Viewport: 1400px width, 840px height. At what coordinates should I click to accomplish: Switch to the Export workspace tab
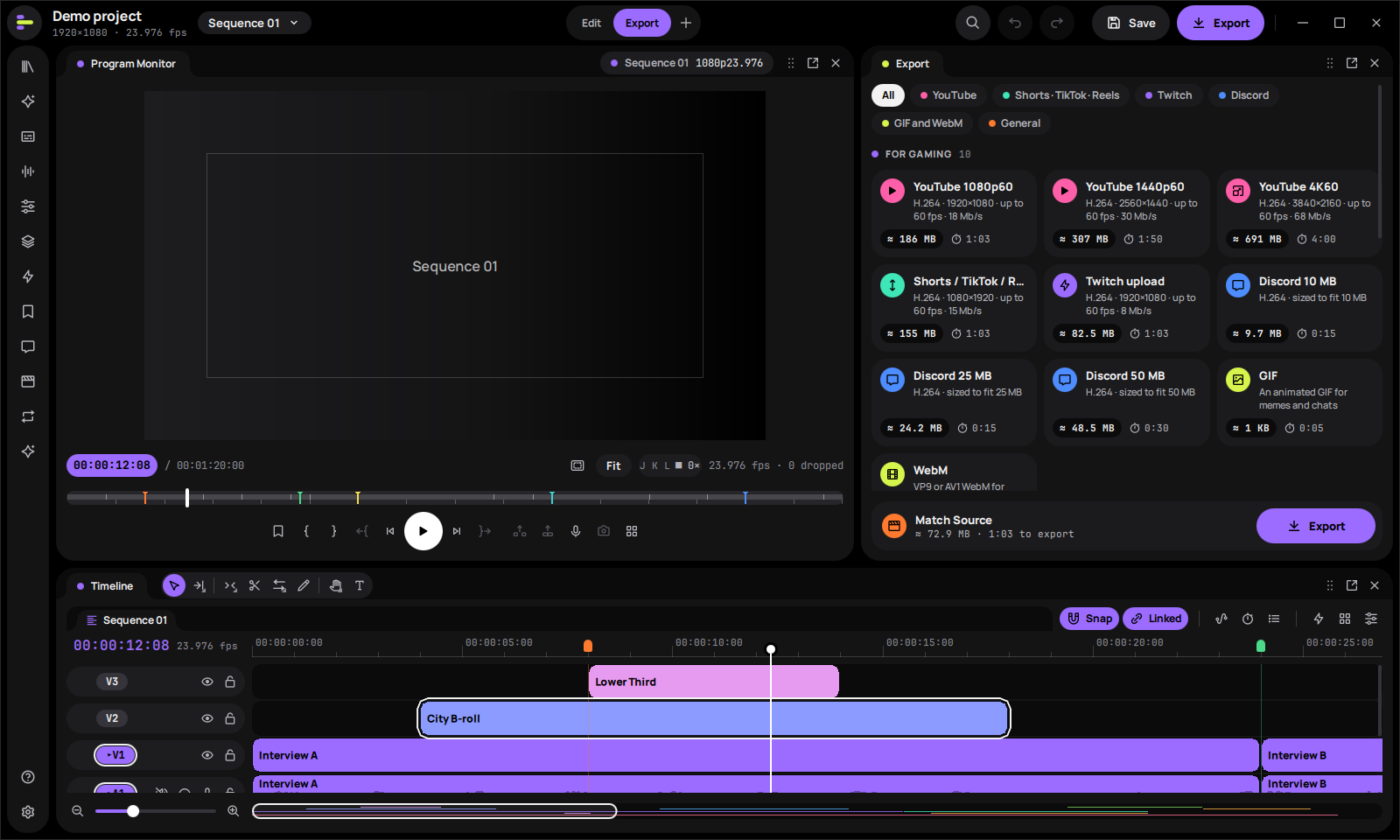tap(642, 23)
